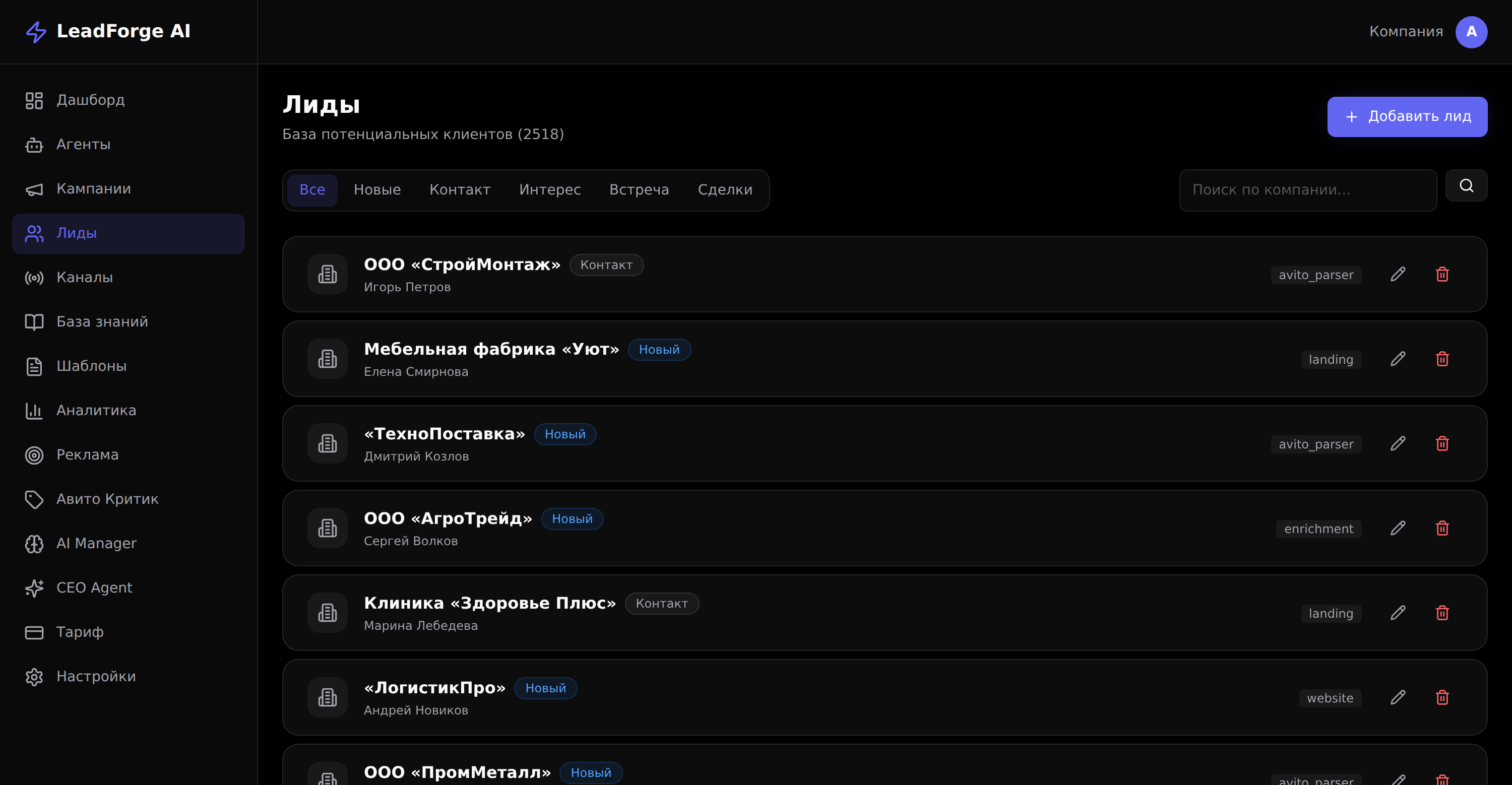1512x785 pixels.
Task: Open lead ООО «АгроТрейд» title
Action: point(448,518)
